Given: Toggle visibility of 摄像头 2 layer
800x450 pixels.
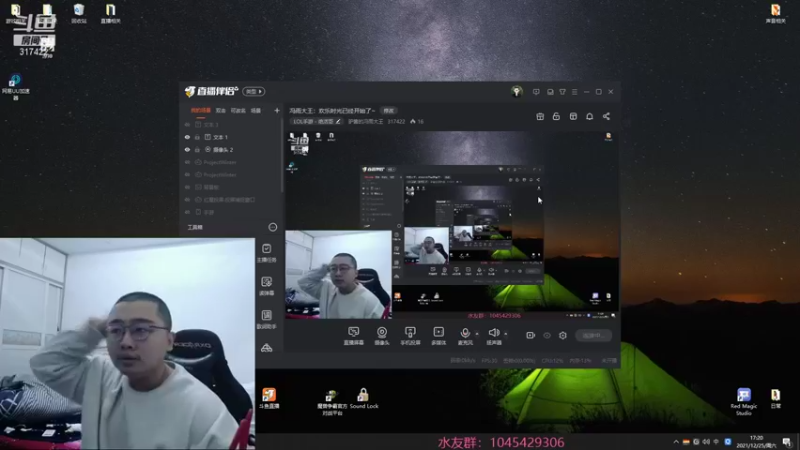Looking at the screenshot, I should click(187, 149).
